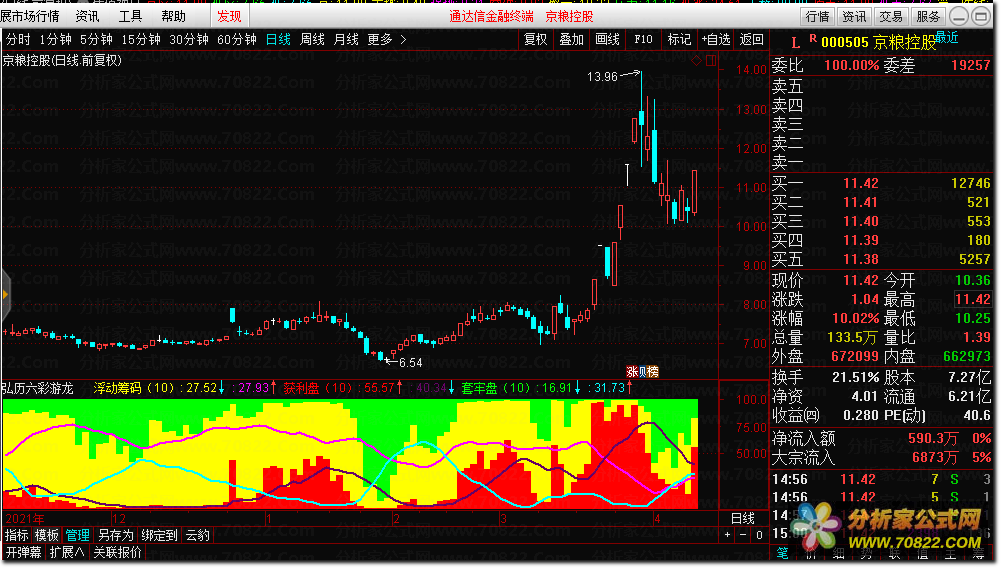The width and height of the screenshot is (1002, 568).
Task: Click the month 4 timeline marker
Action: coord(656,519)
